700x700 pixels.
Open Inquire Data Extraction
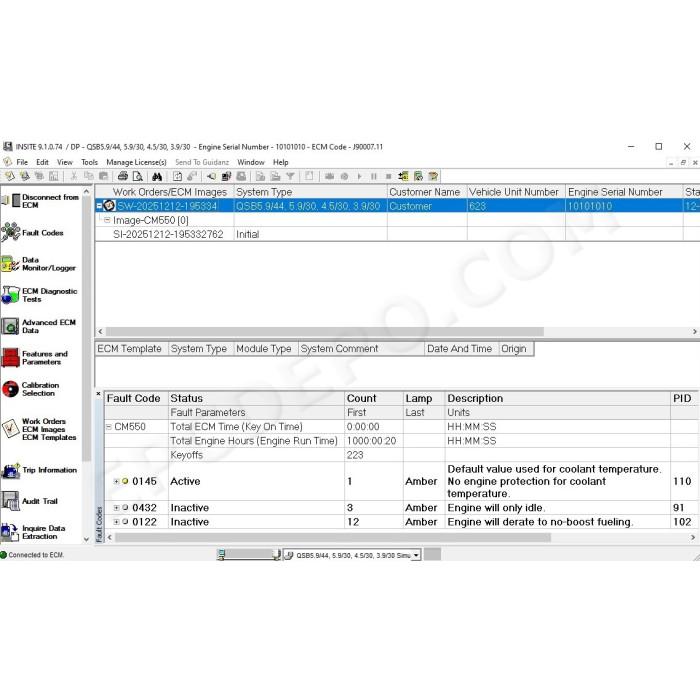(34, 532)
